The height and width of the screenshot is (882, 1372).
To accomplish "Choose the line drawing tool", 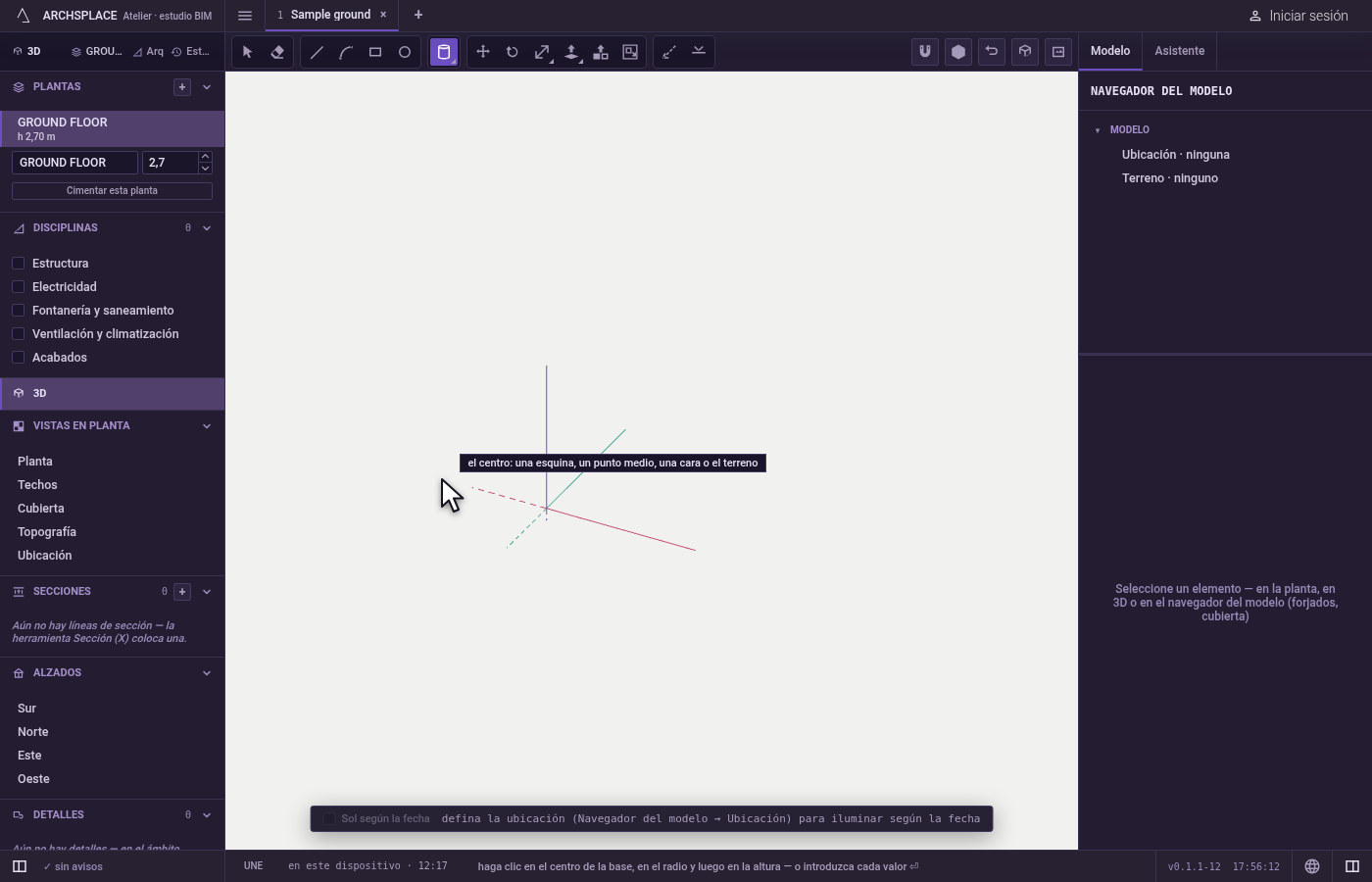I will [x=317, y=52].
